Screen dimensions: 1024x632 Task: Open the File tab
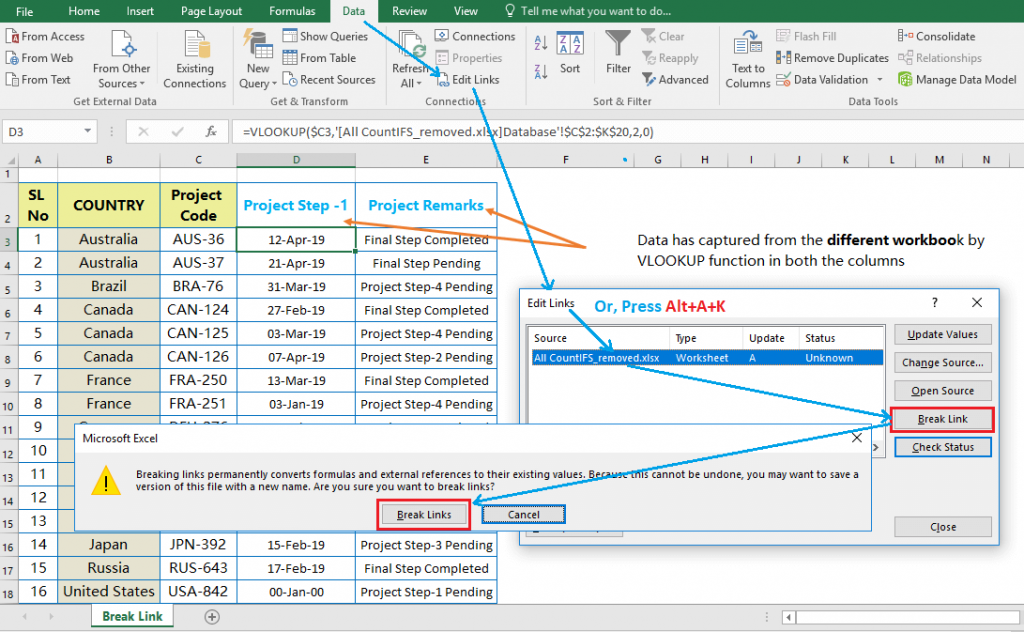24,11
